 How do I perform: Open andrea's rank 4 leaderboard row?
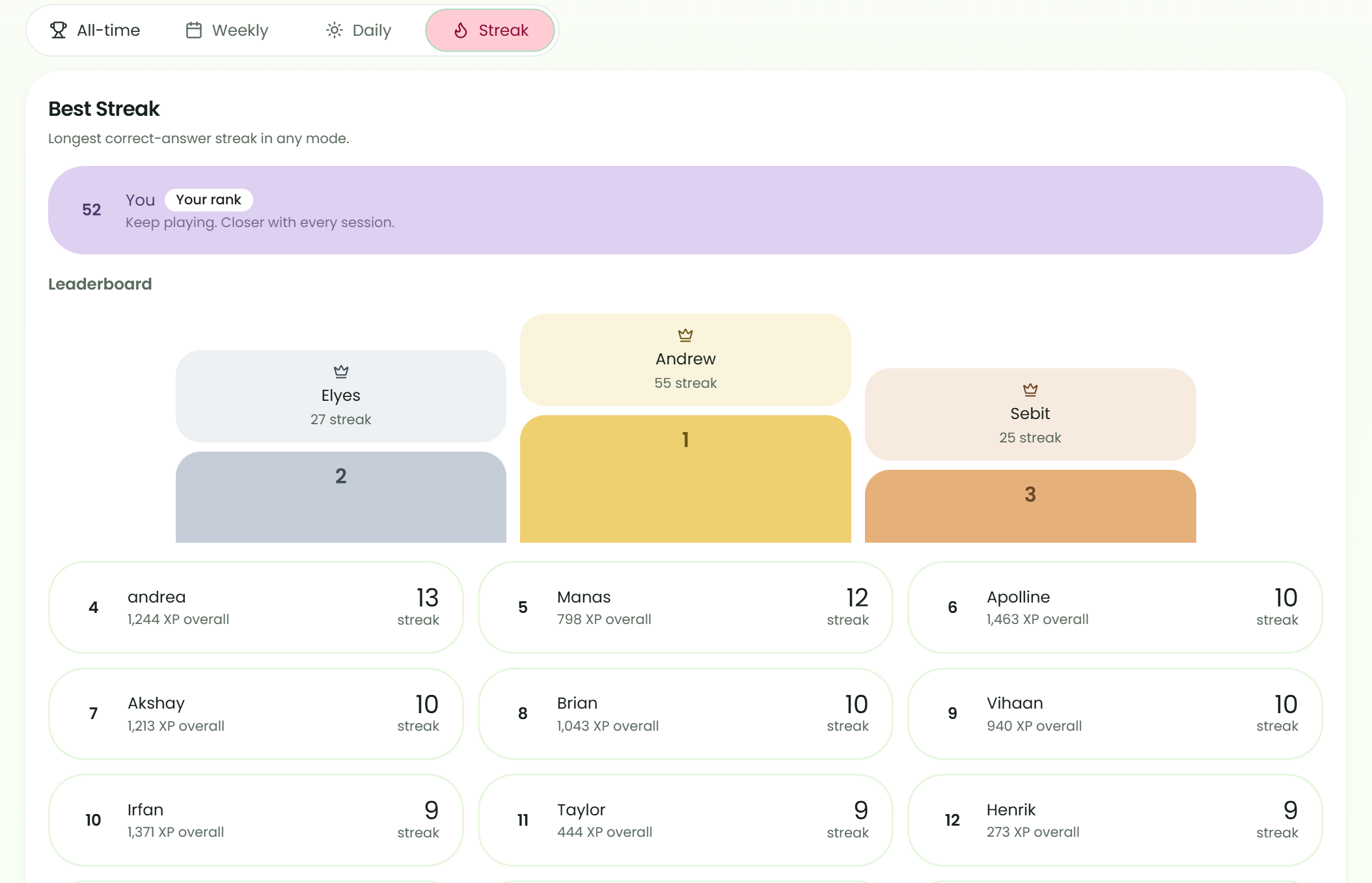pos(256,607)
